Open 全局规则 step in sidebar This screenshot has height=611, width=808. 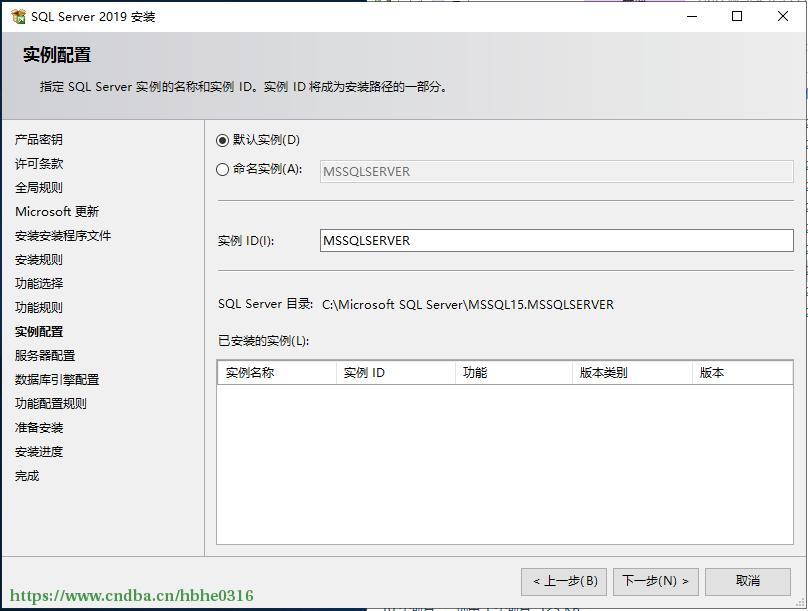click(x=39, y=188)
